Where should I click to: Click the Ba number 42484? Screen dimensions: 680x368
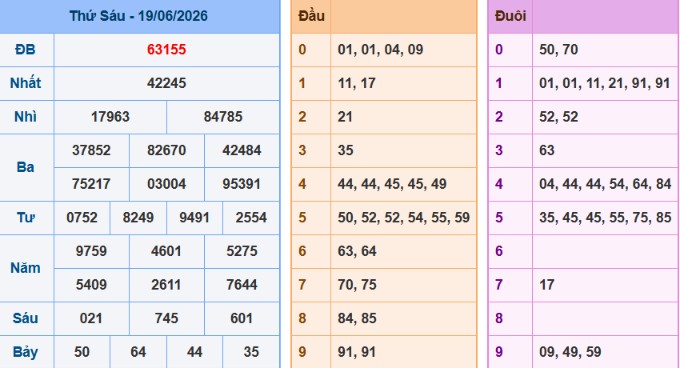click(x=242, y=150)
